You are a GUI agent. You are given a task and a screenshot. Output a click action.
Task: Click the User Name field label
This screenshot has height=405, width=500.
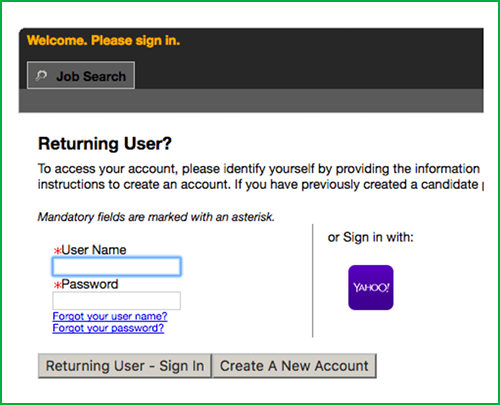[94, 250]
